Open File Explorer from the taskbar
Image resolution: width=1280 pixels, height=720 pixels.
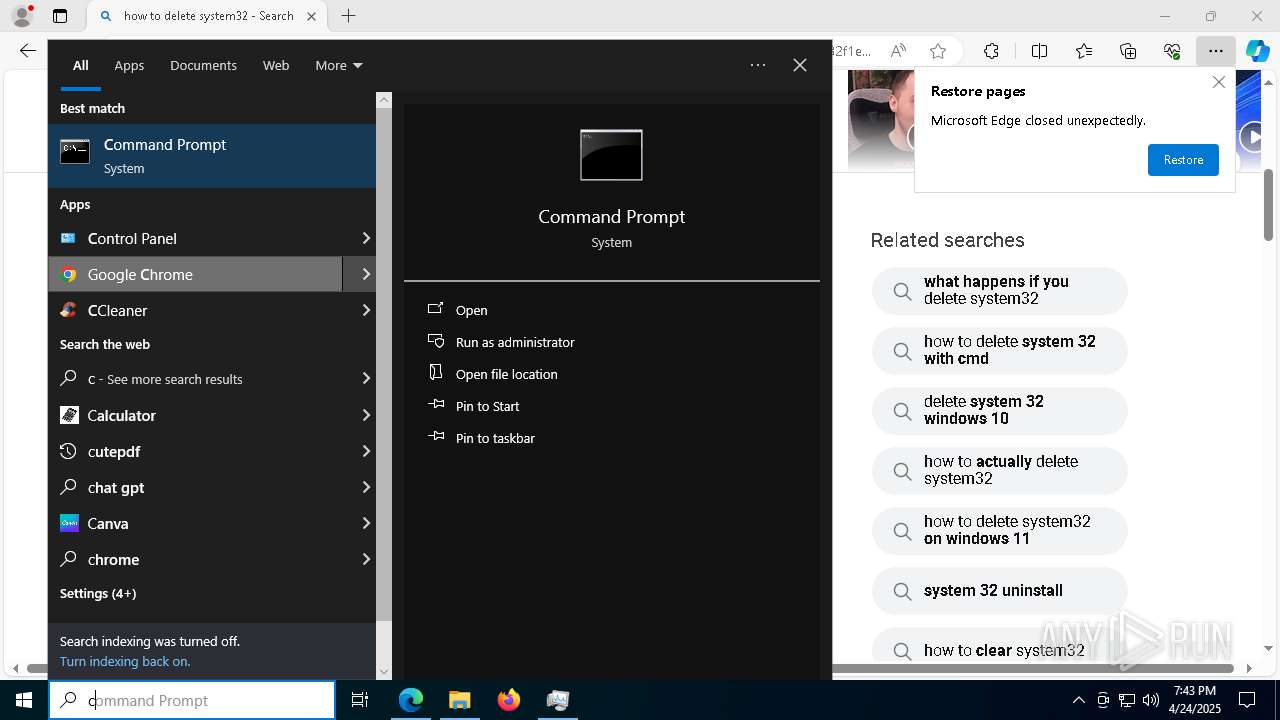(459, 700)
